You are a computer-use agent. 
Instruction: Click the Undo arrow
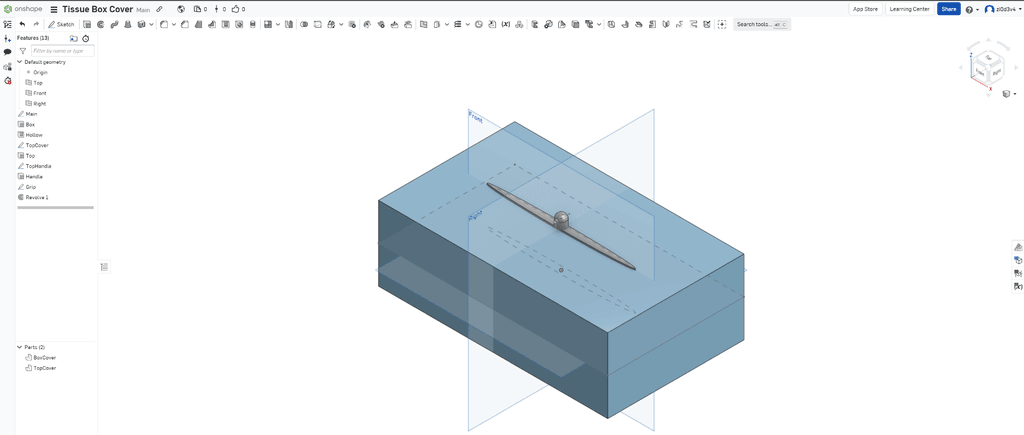(x=22, y=24)
